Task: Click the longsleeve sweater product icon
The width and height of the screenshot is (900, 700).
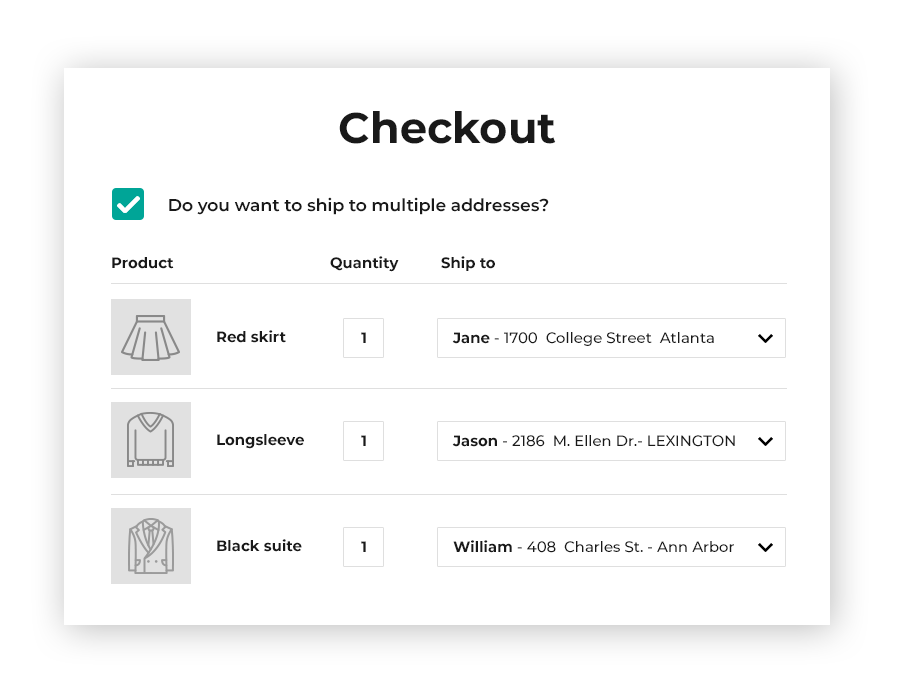Action: click(x=151, y=440)
